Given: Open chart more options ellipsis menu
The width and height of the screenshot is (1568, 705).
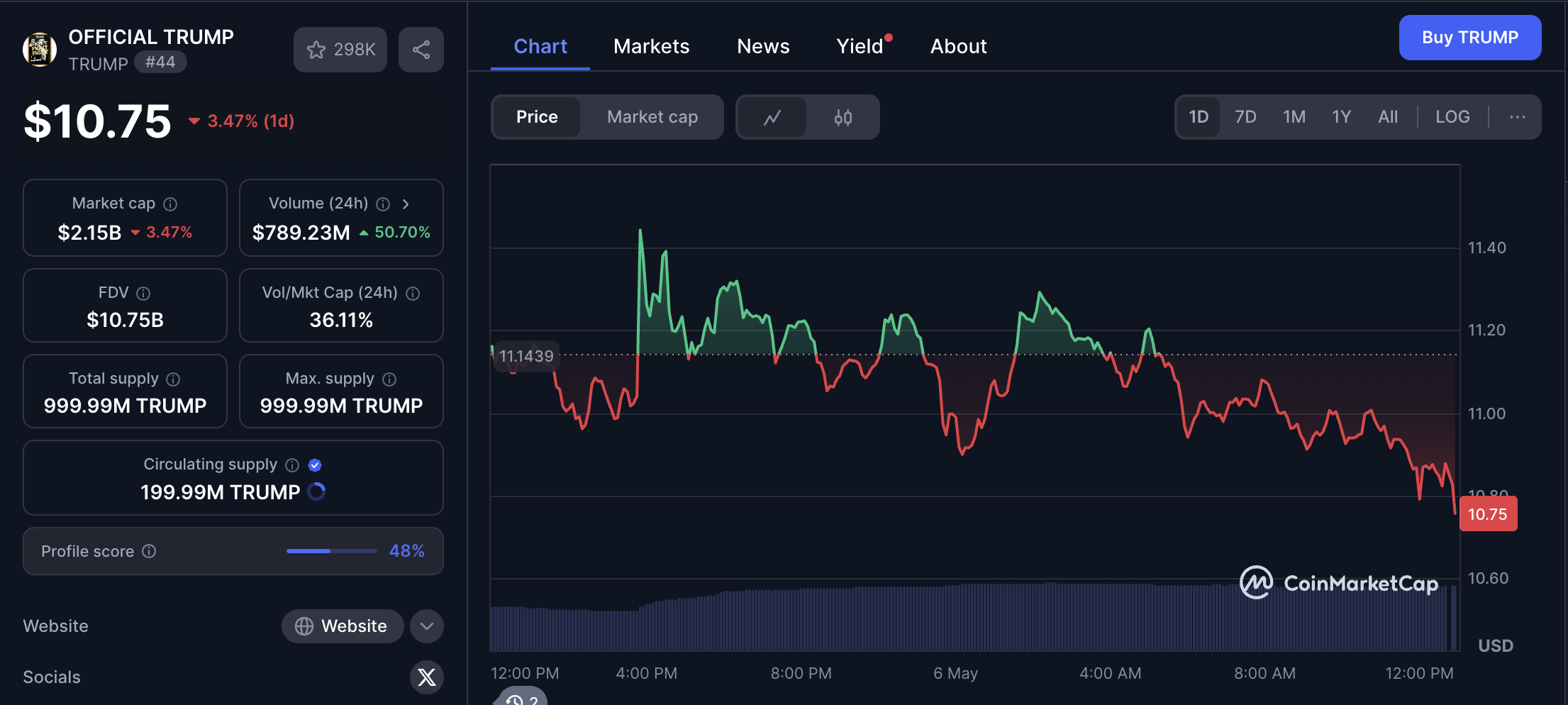Looking at the screenshot, I should (1518, 117).
